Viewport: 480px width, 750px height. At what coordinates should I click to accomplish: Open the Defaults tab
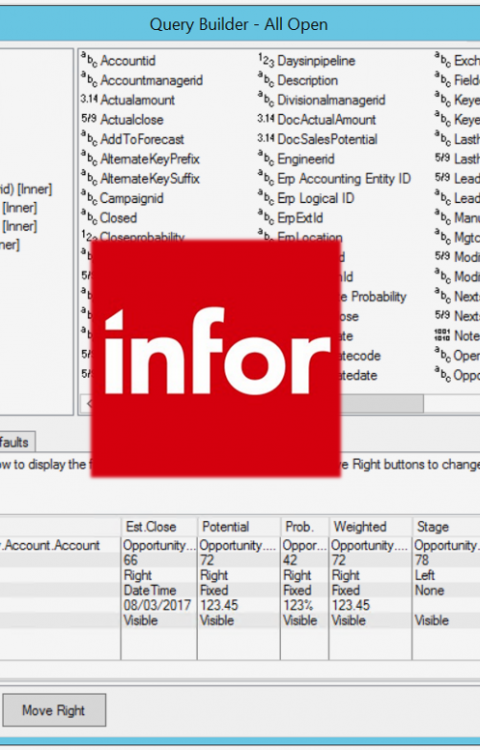click(x=16, y=442)
